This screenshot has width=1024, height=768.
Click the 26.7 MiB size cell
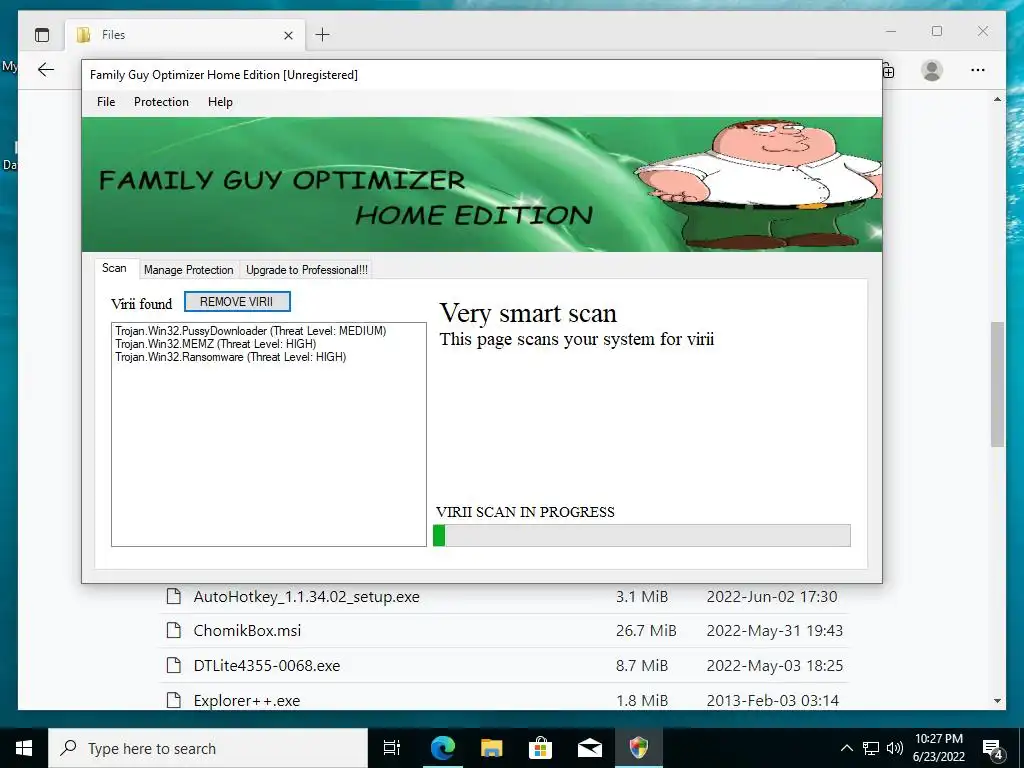[x=645, y=631]
